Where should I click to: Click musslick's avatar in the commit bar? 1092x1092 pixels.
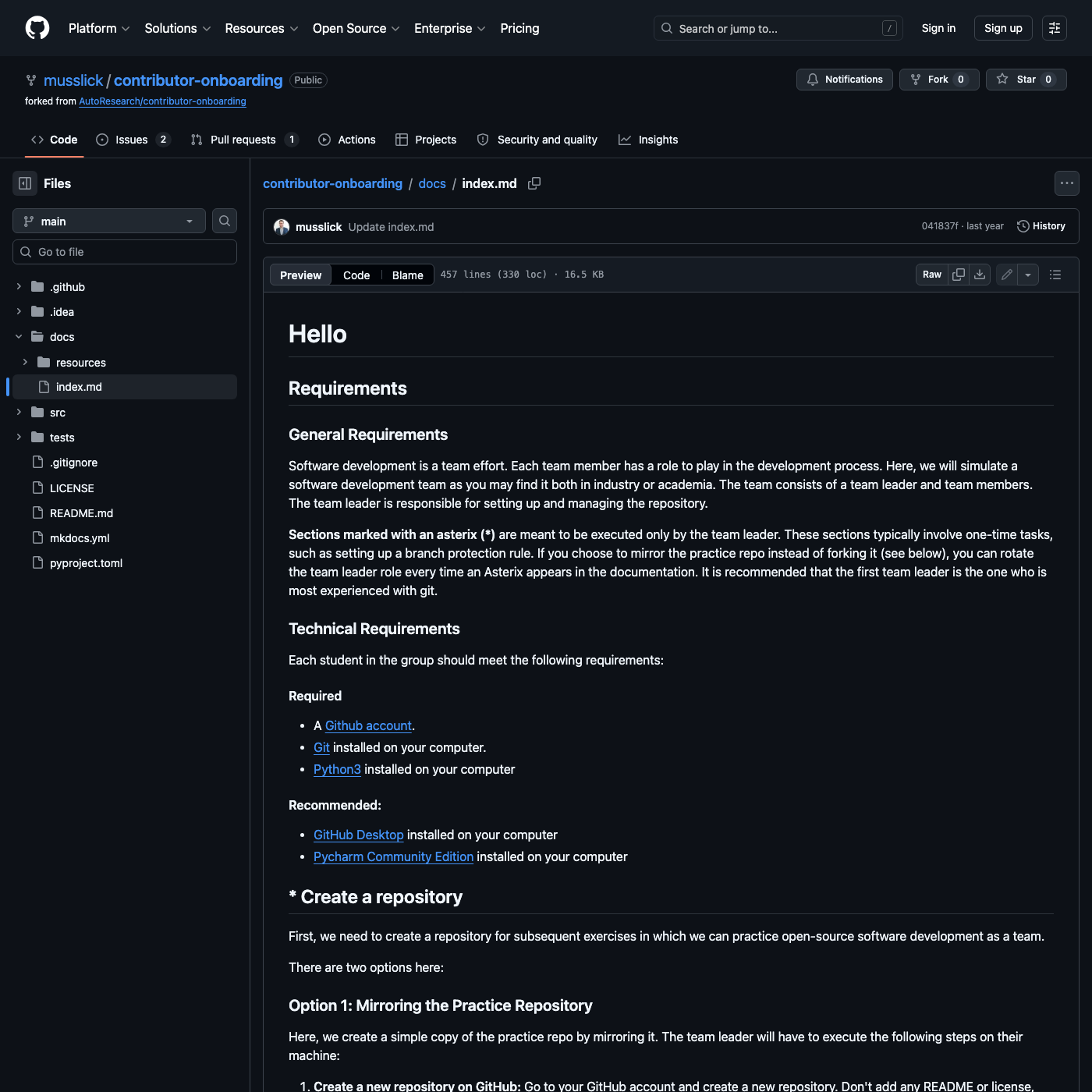[x=282, y=227]
